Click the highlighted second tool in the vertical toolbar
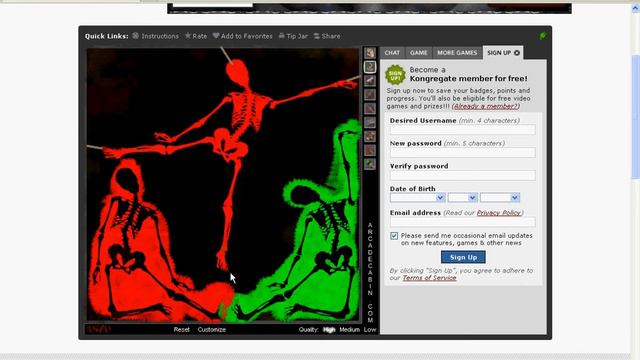 (370, 67)
